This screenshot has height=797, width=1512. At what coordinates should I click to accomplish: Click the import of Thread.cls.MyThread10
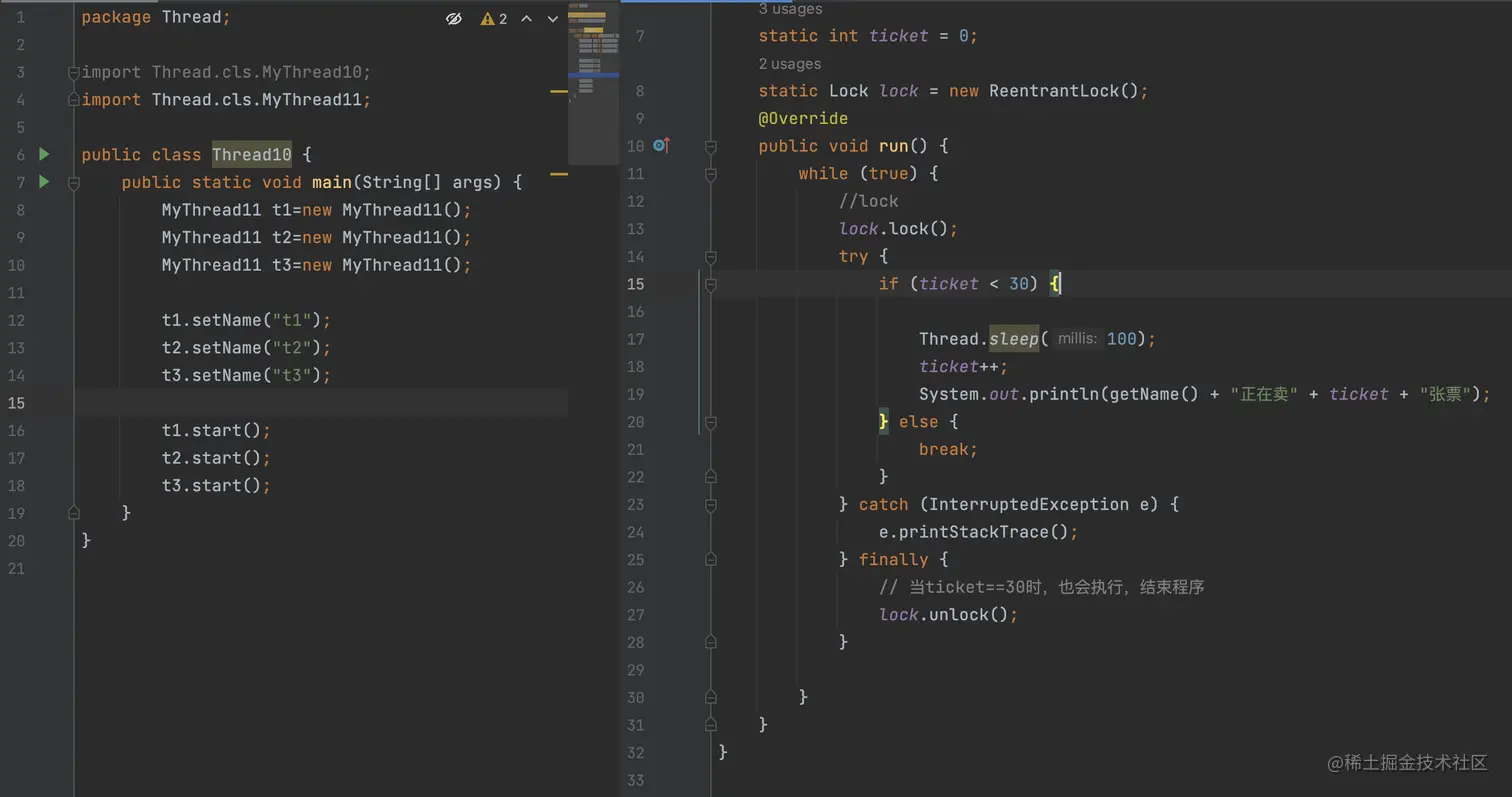click(x=226, y=72)
